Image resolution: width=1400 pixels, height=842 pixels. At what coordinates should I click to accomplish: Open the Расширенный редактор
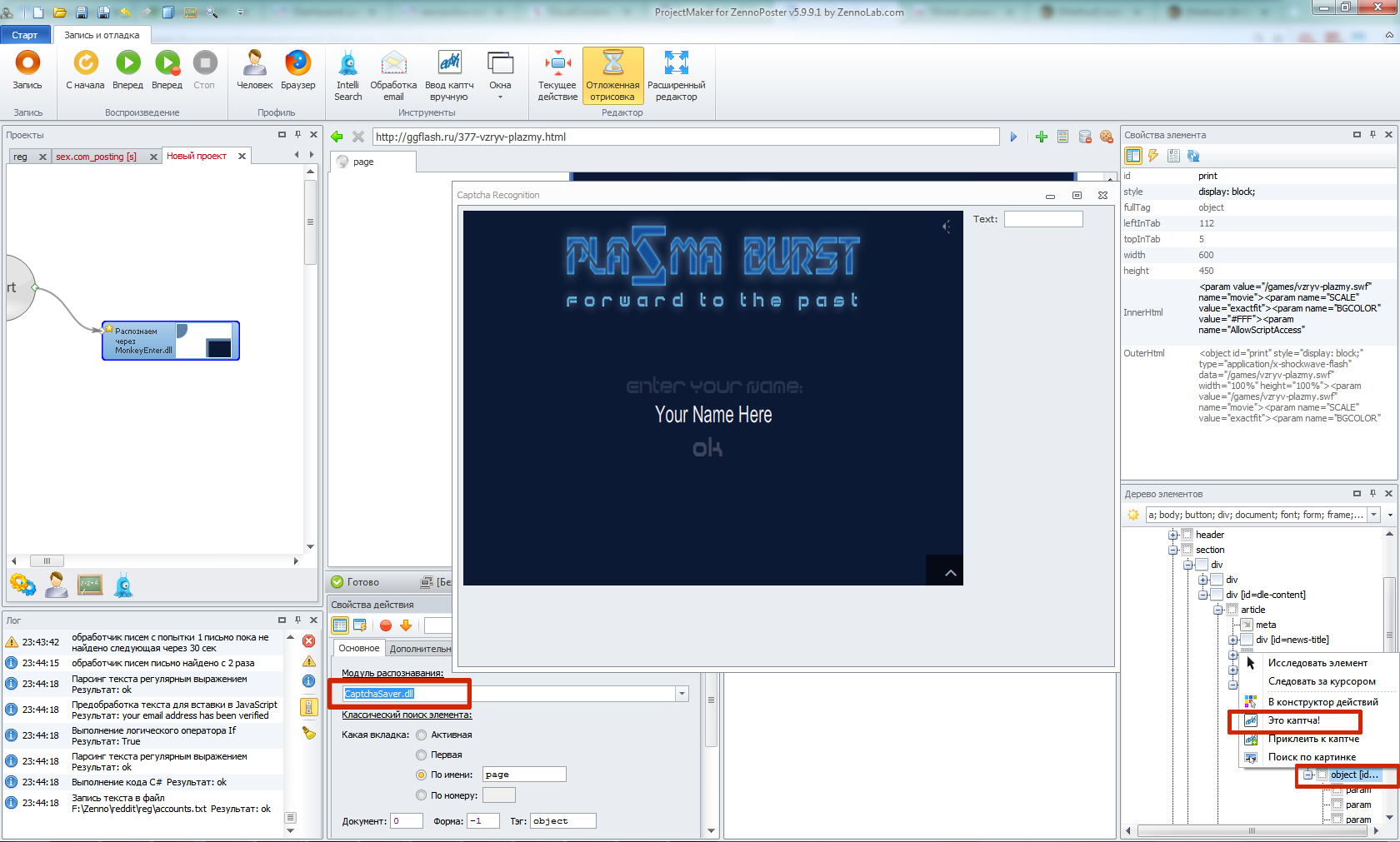pos(676,75)
